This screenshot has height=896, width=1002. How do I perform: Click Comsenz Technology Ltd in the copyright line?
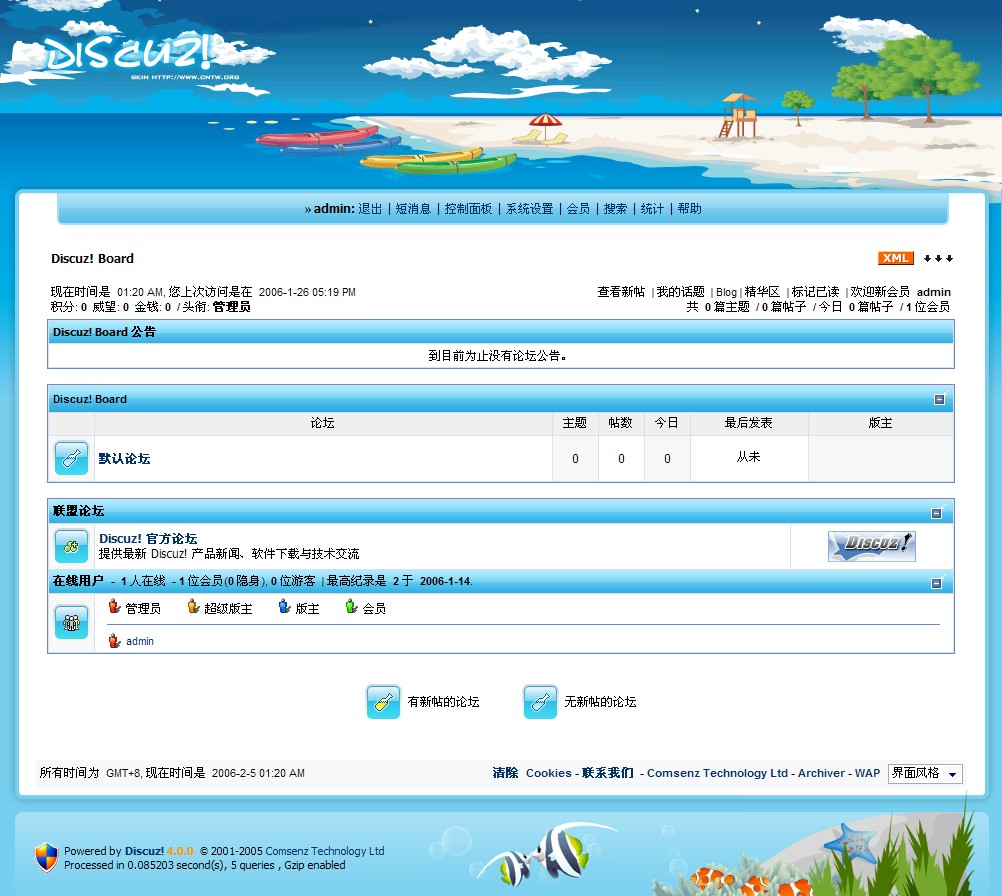[325, 851]
